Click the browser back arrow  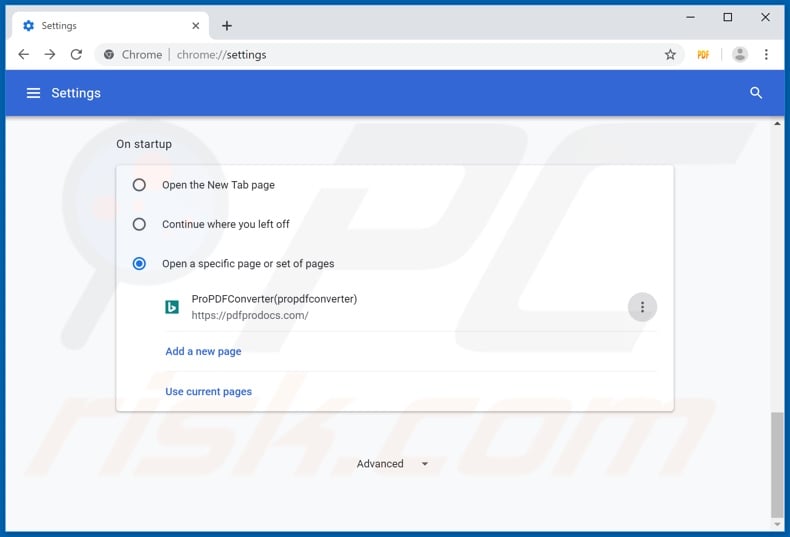point(24,54)
